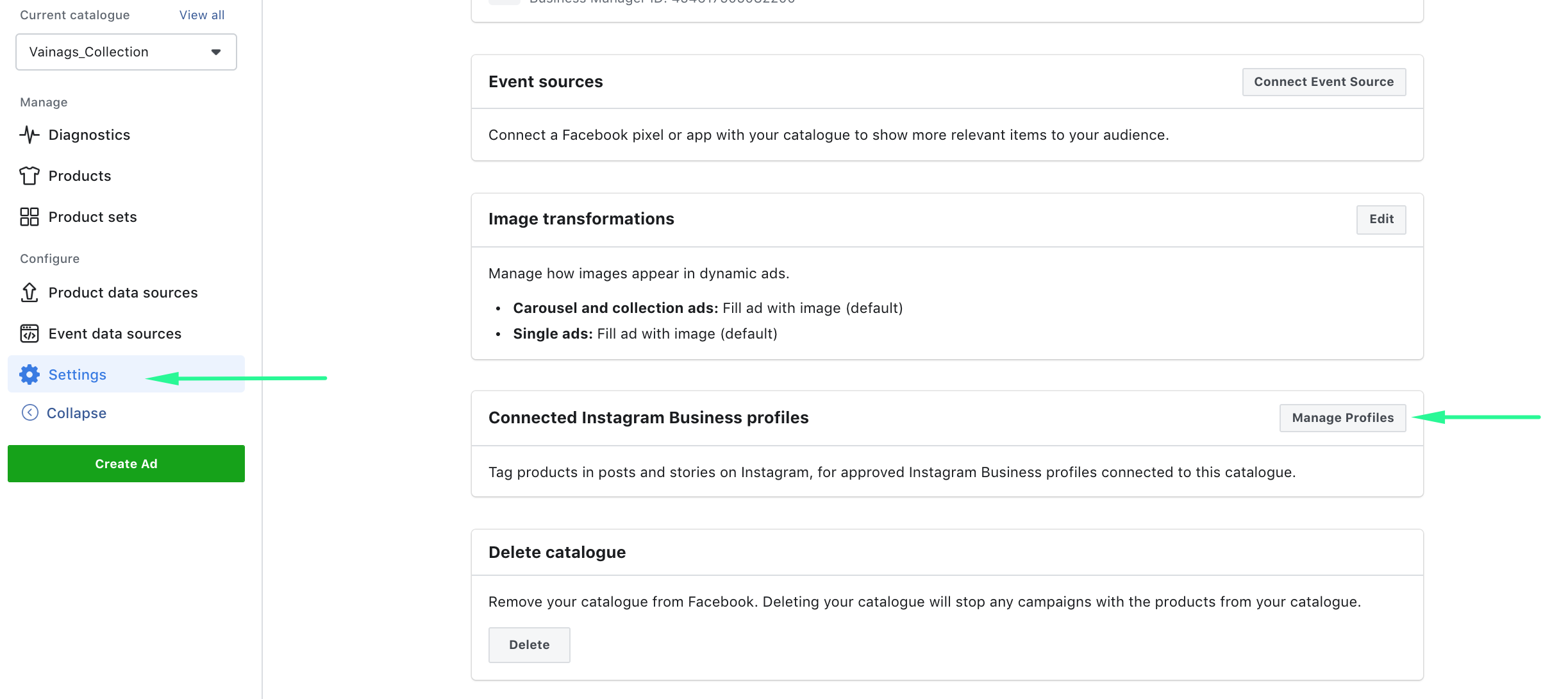The height and width of the screenshot is (699, 1568).
Task: Collapse the sidebar via Collapse label
Action: pyautogui.click(x=76, y=413)
